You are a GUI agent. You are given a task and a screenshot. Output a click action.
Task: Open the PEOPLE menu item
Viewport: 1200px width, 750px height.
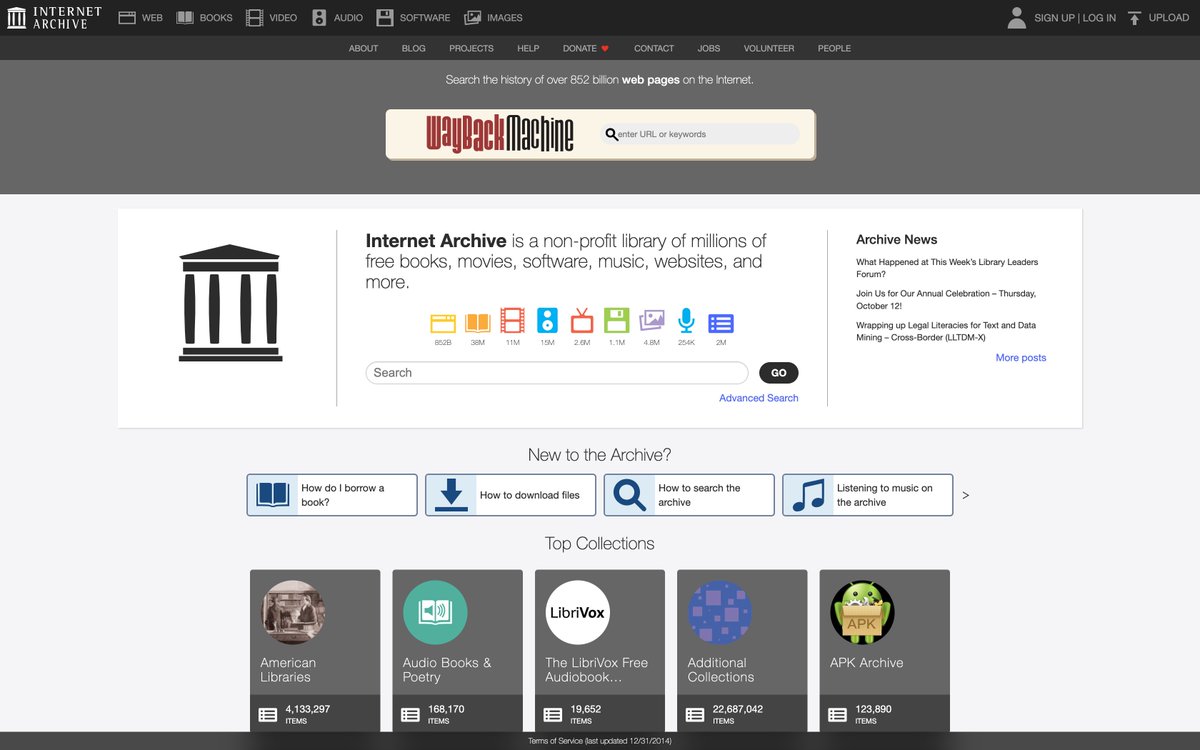pyautogui.click(x=834, y=48)
